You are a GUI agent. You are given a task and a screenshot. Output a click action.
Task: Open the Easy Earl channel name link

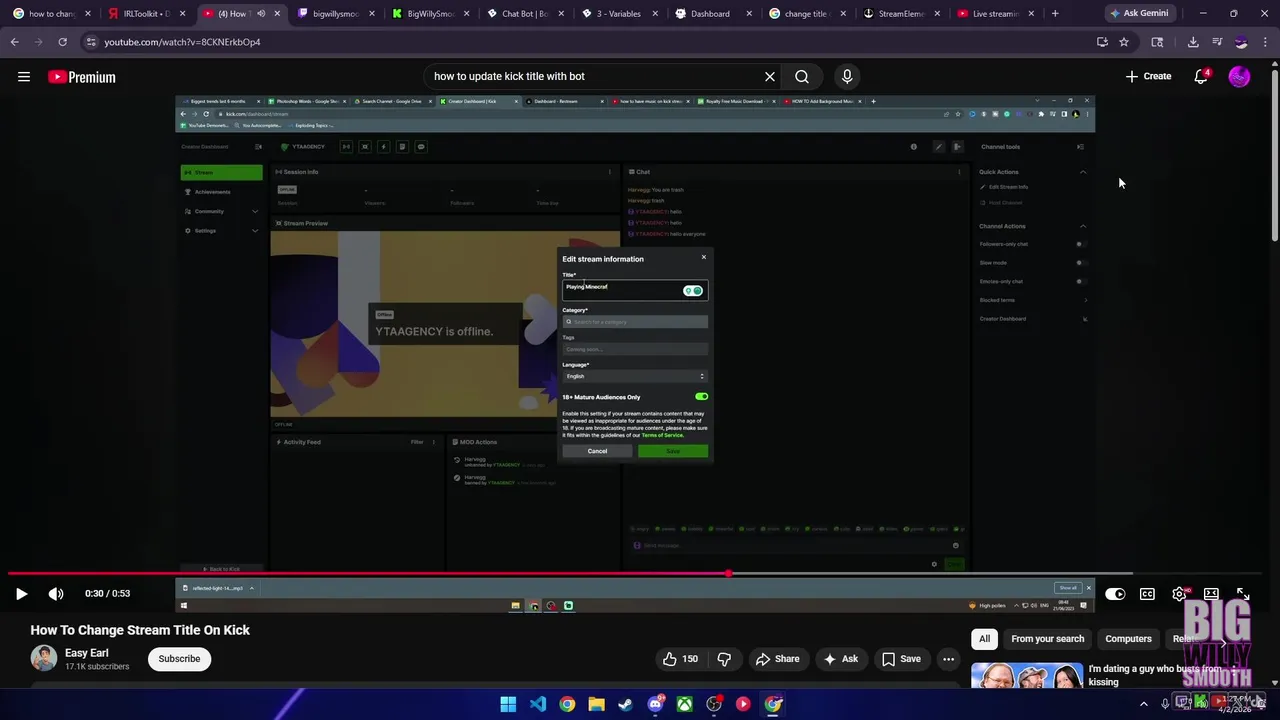tap(87, 653)
